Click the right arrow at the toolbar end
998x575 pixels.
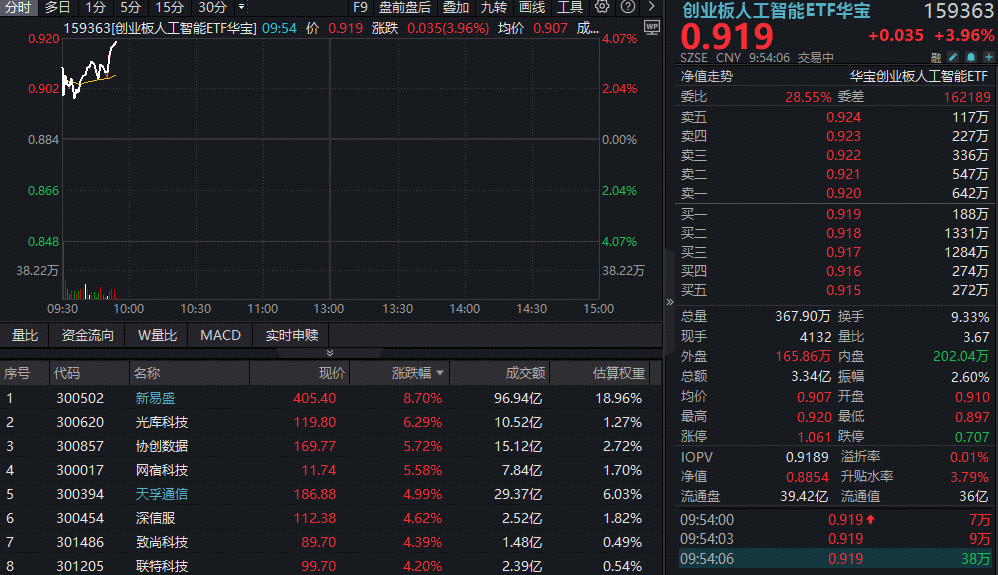(652, 7)
